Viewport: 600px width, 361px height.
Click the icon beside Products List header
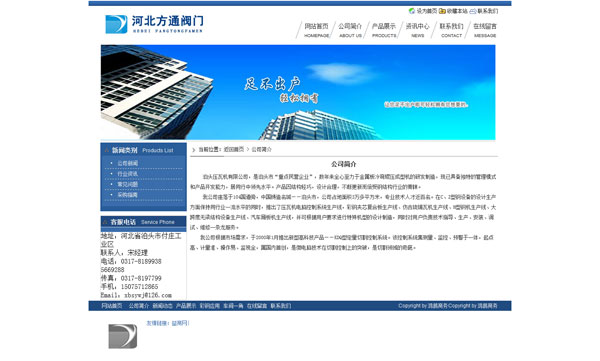coord(107,150)
